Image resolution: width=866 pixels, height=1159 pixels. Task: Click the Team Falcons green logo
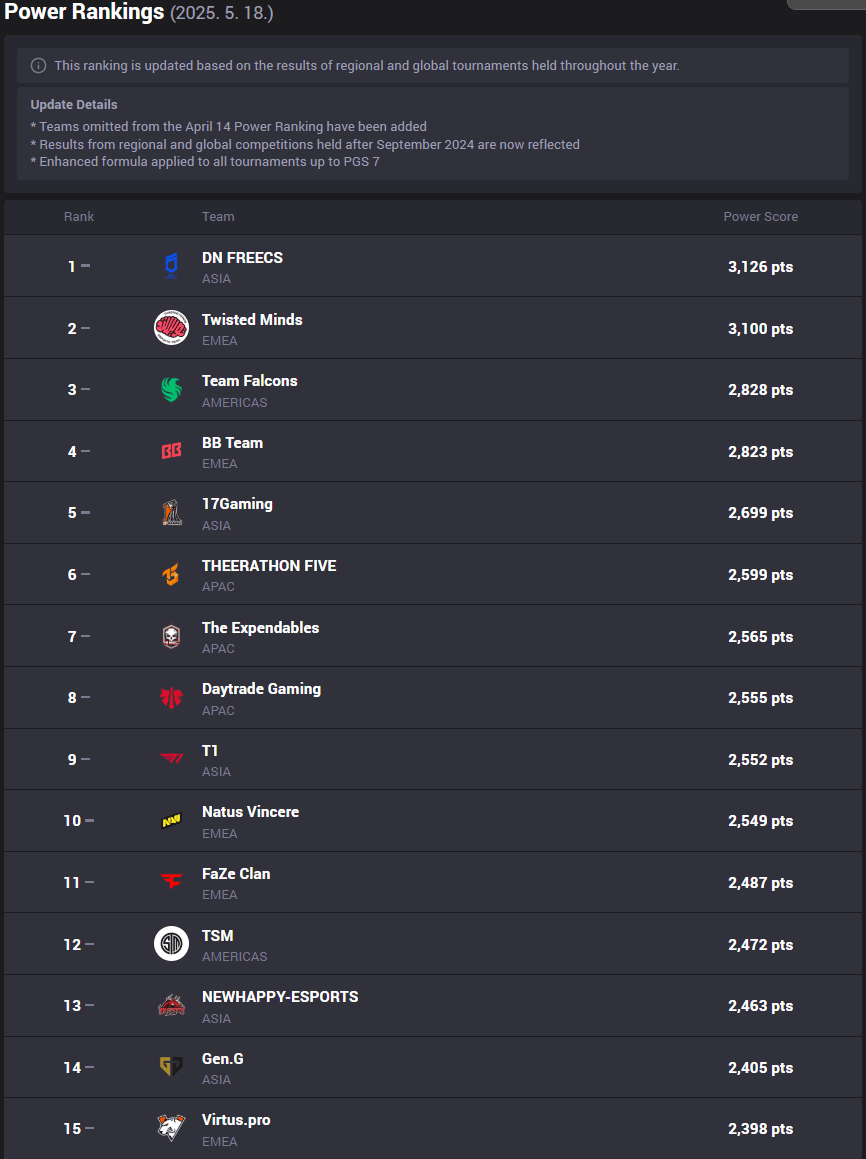click(171, 390)
